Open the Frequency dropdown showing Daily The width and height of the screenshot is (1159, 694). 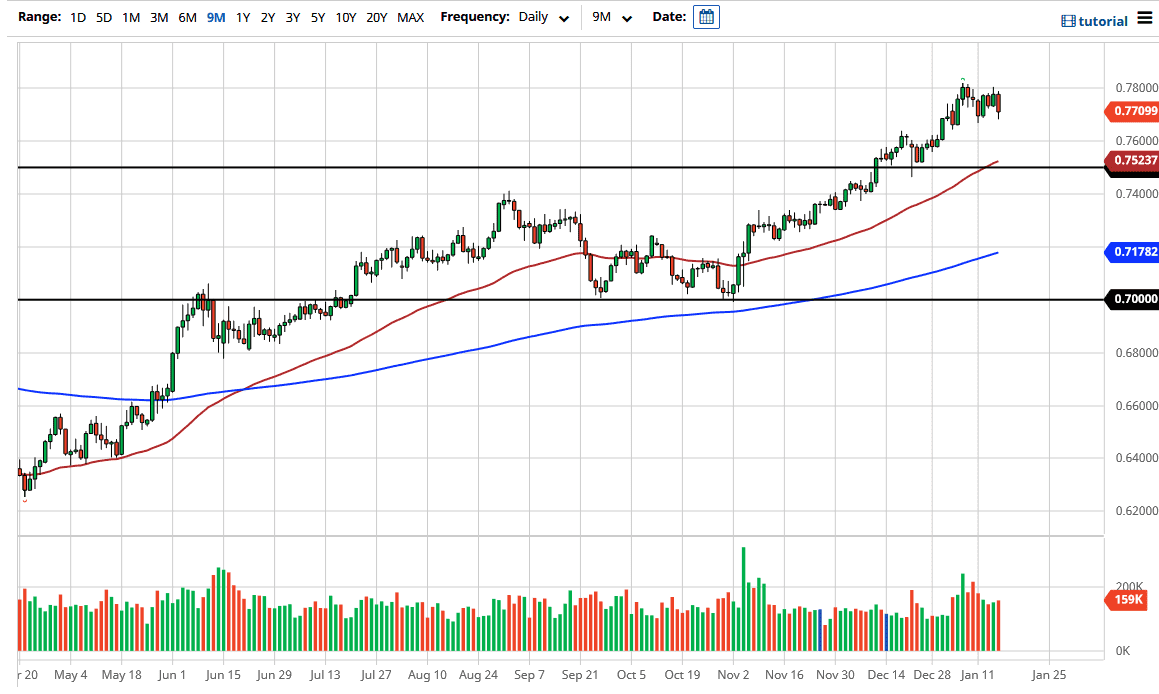pyautogui.click(x=535, y=17)
